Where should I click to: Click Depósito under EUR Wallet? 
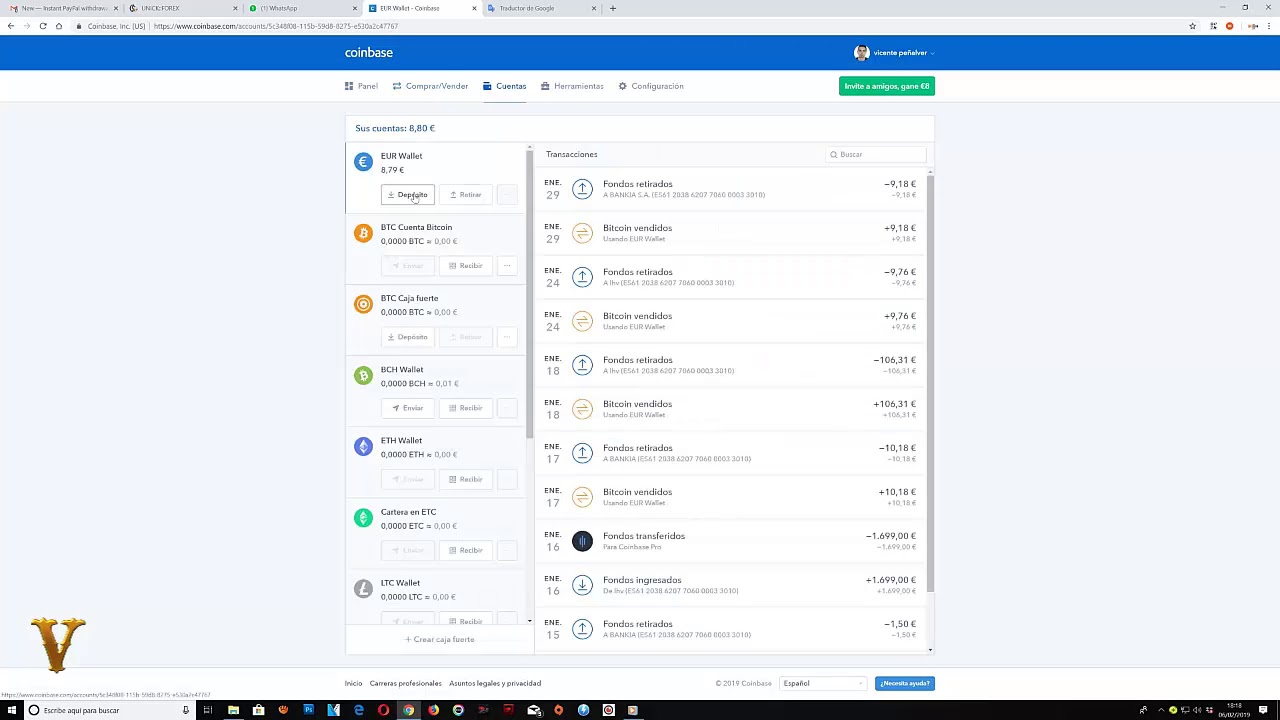click(x=408, y=195)
